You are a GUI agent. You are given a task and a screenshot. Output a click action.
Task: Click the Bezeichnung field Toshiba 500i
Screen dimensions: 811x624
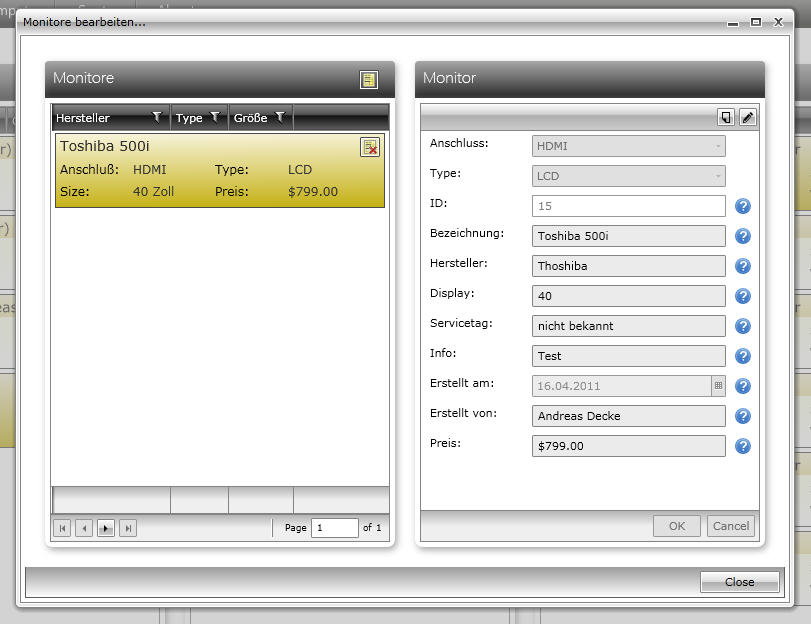pyautogui.click(x=628, y=236)
